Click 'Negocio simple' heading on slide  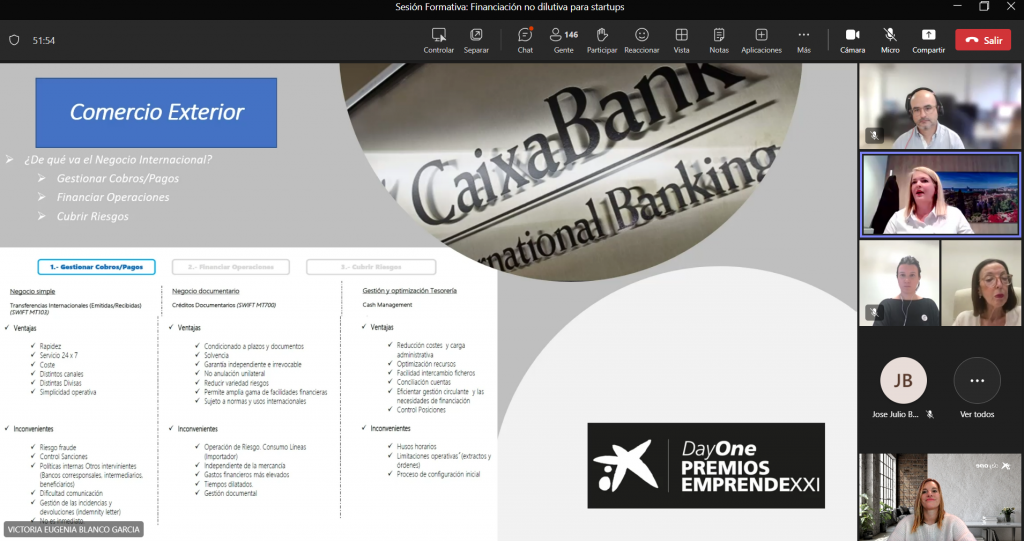(32, 291)
